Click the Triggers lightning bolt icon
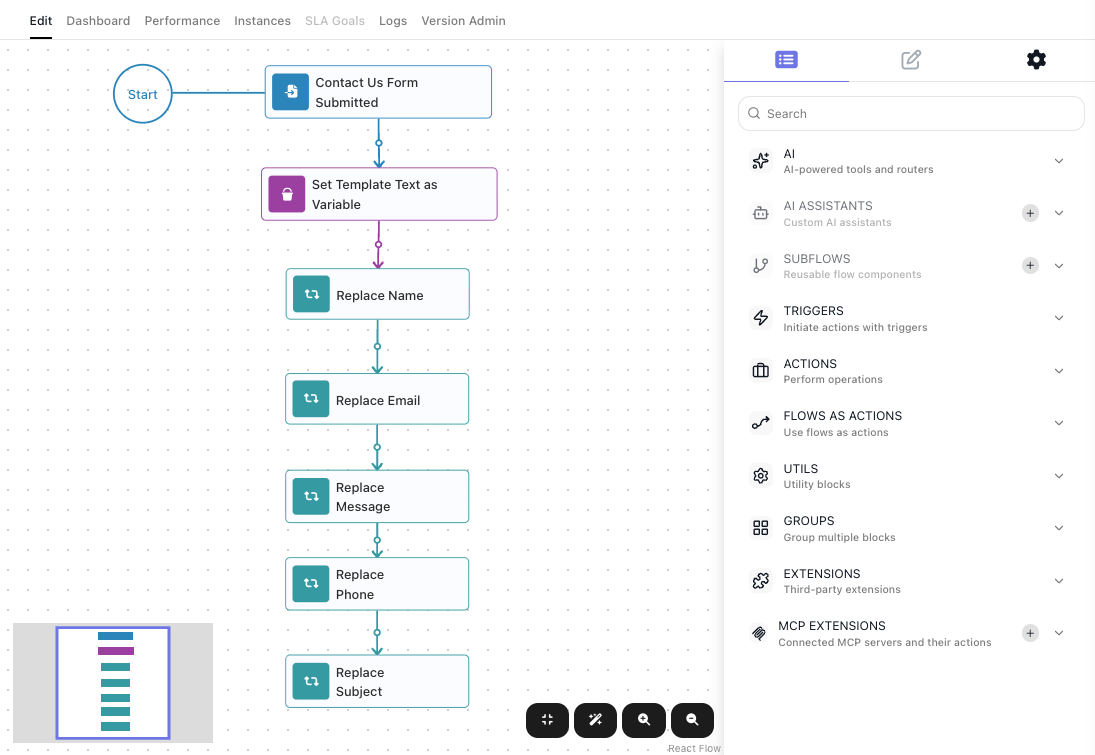The image size is (1095, 755). [760, 318]
